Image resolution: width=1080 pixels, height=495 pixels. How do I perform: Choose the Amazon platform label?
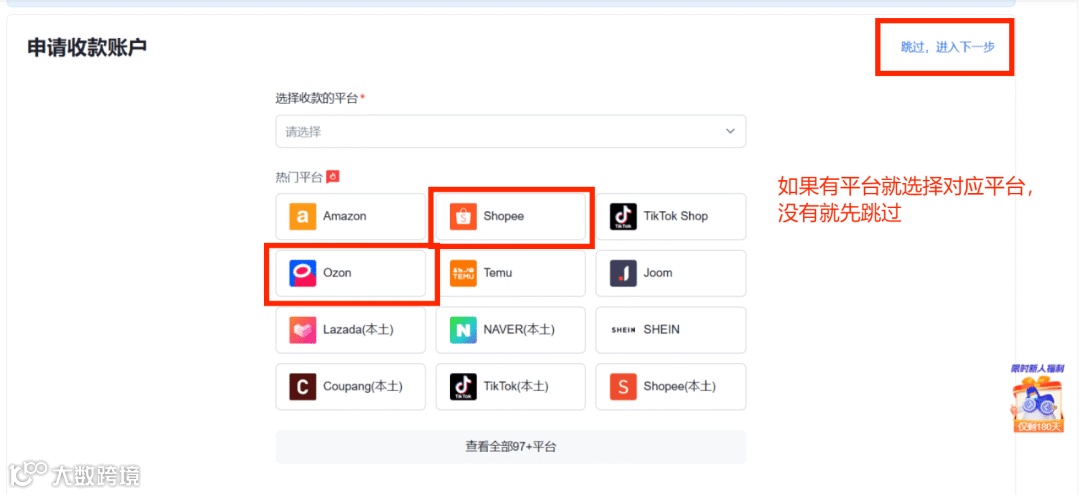pos(344,216)
